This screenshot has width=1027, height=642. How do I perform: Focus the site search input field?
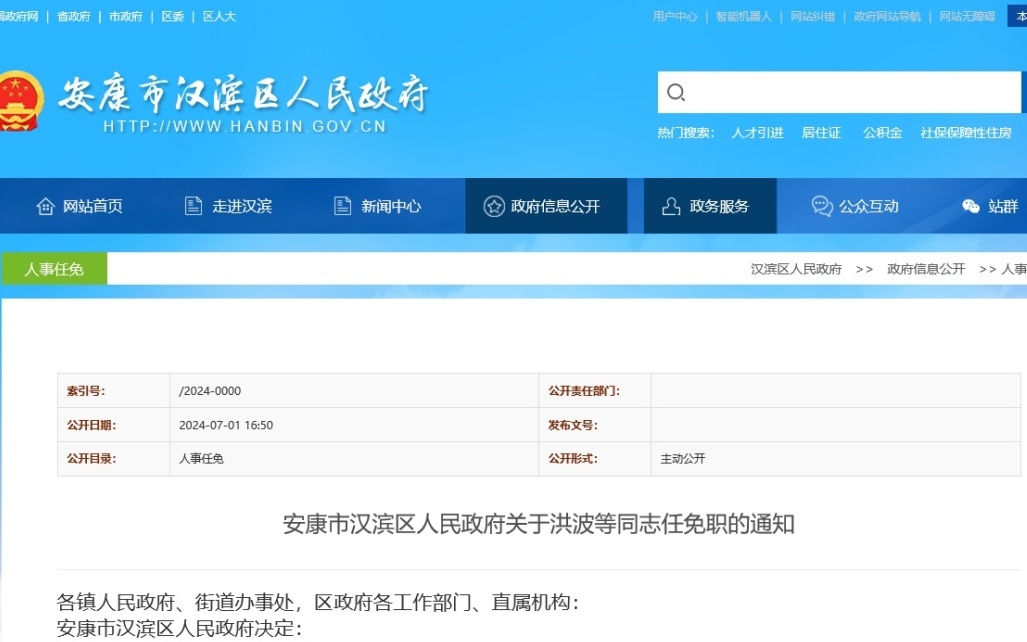(x=839, y=92)
